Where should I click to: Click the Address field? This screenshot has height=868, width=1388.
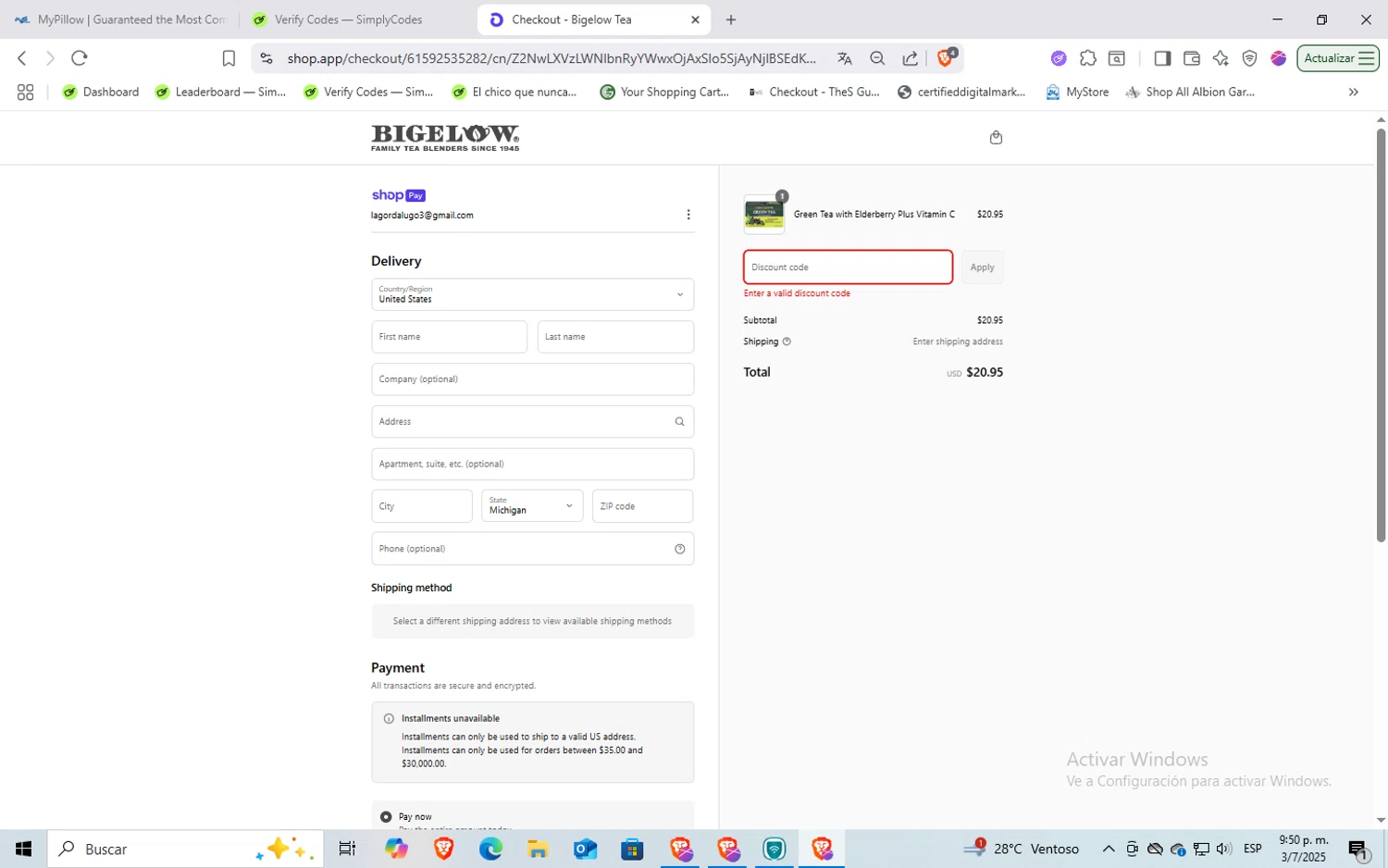[x=532, y=422]
